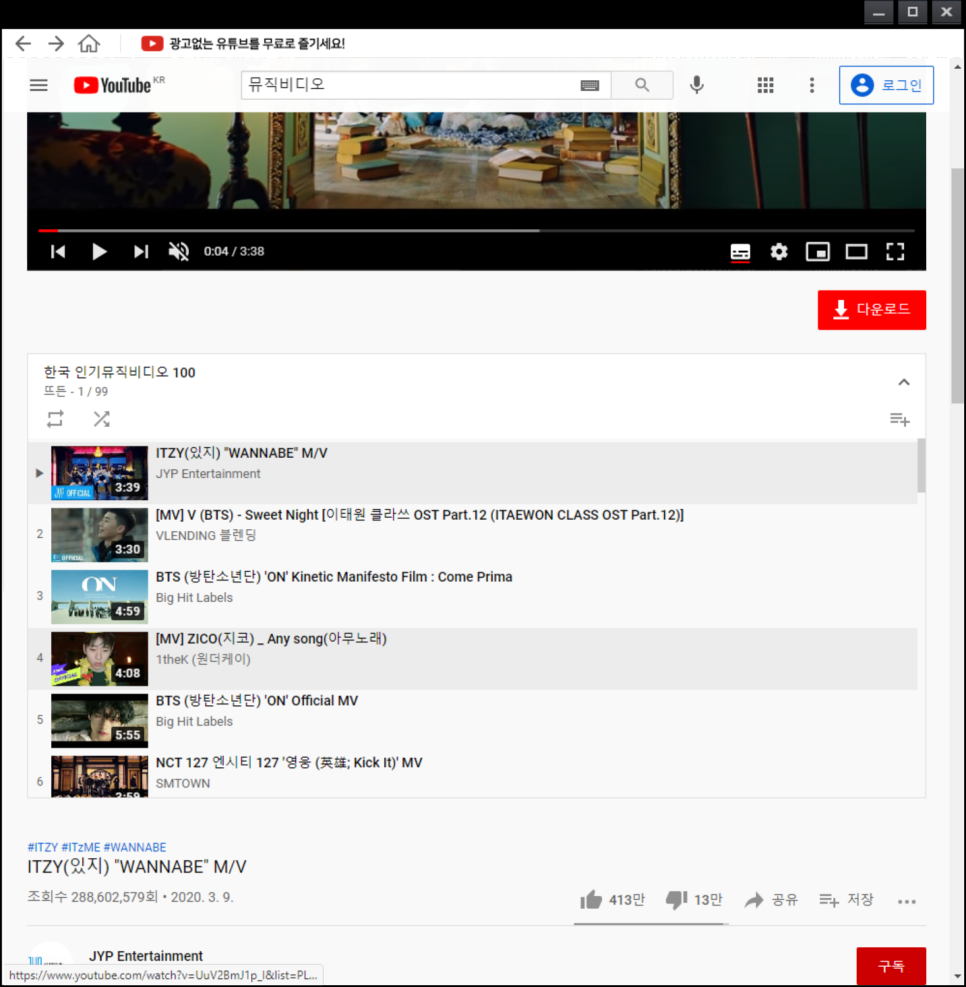Open the on-screen keyboard in search box
Screen dimensions: 966x987
[x=590, y=85]
